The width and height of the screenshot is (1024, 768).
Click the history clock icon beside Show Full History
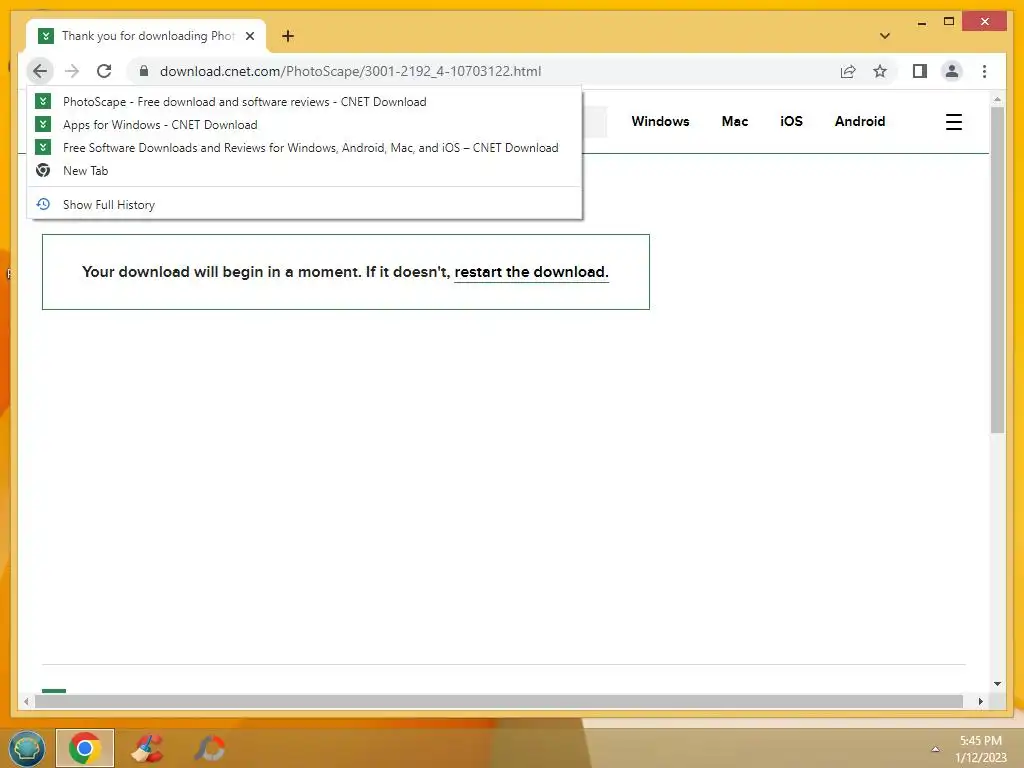point(43,204)
